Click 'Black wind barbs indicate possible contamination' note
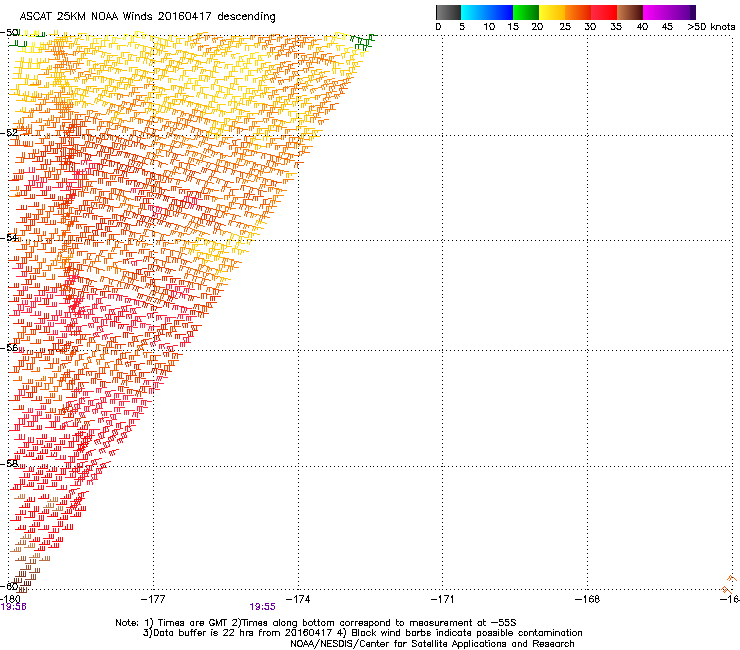Image resolution: width=740 pixels, height=650 pixels. [x=461, y=633]
